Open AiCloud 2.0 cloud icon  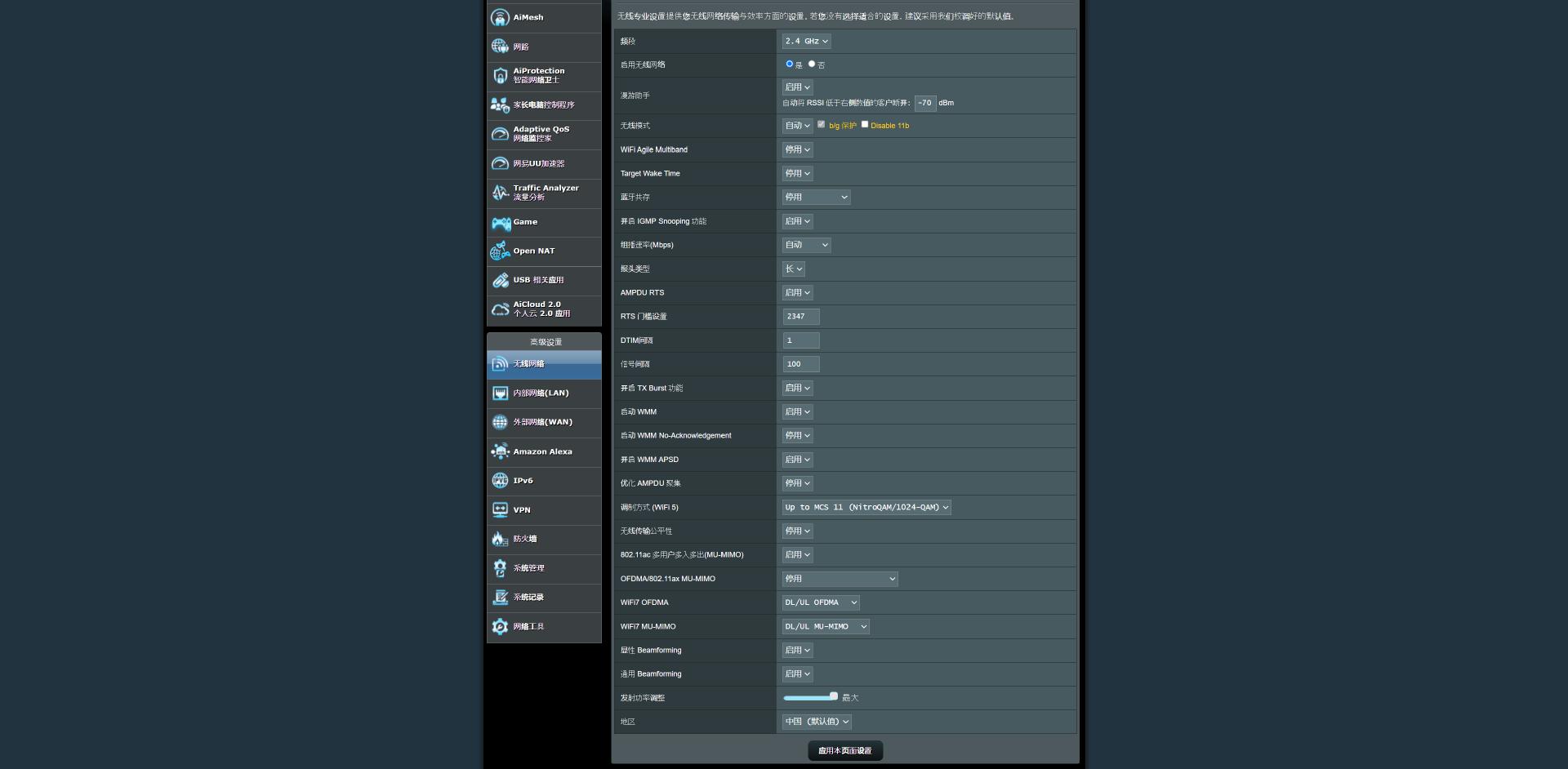pos(500,309)
